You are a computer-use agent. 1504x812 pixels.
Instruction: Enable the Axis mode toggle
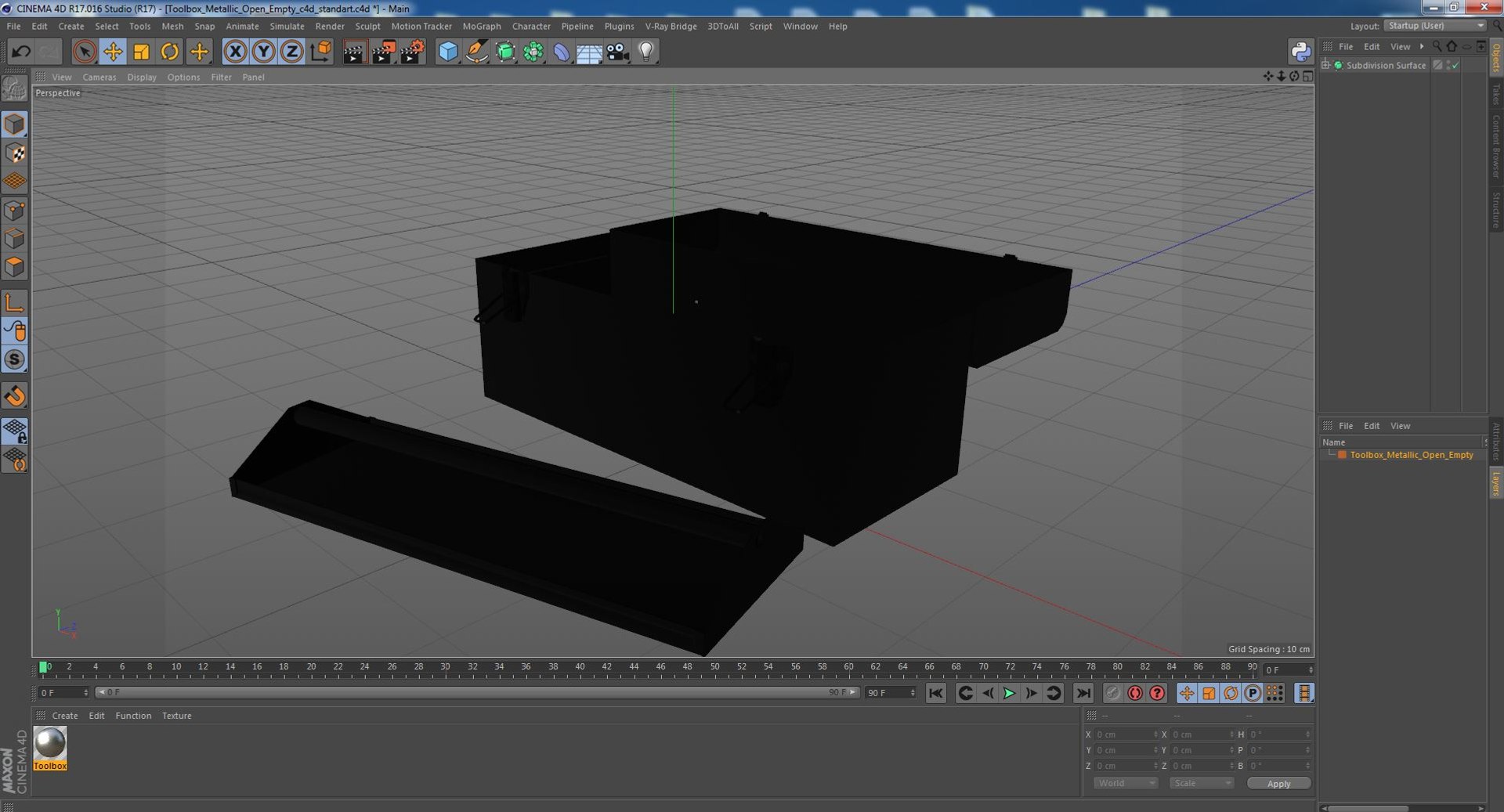15,302
